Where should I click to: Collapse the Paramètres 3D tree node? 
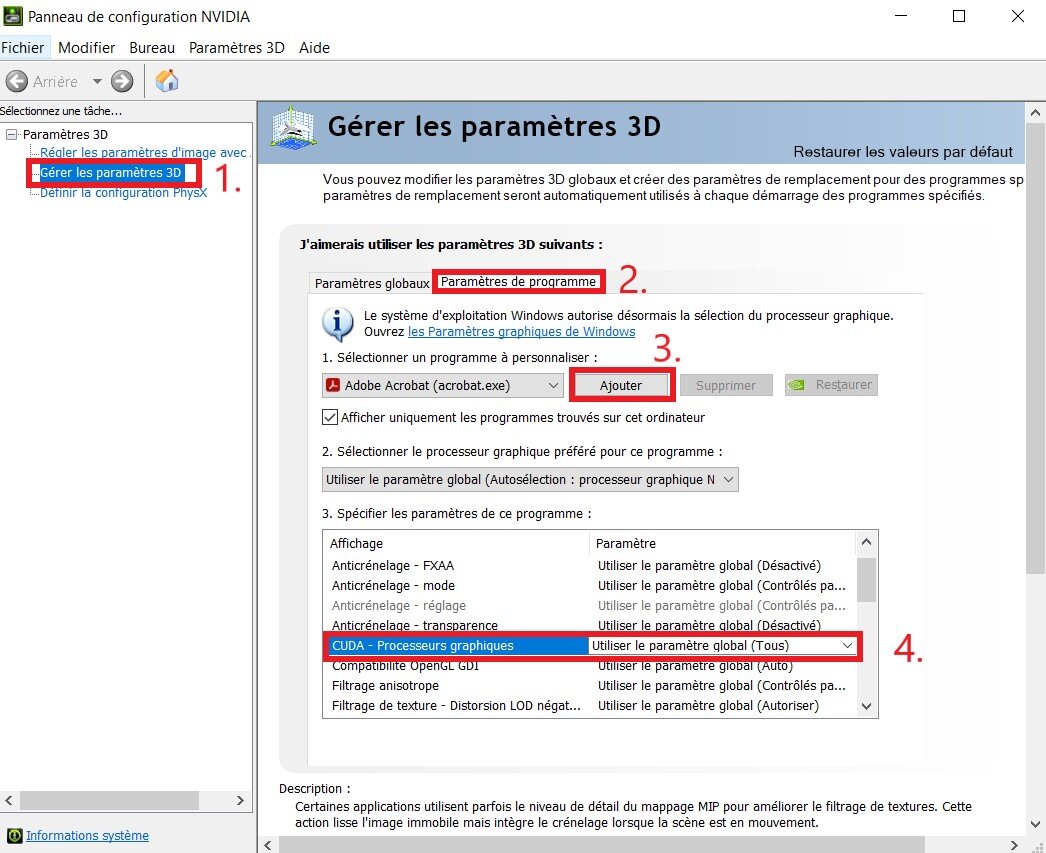(10, 133)
